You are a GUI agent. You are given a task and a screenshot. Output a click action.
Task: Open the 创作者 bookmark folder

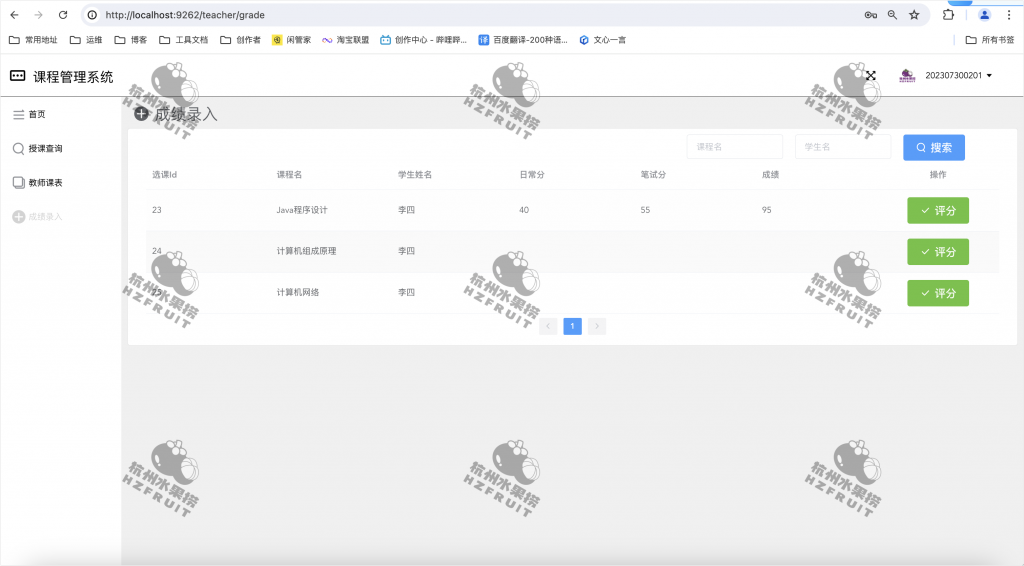(240, 40)
